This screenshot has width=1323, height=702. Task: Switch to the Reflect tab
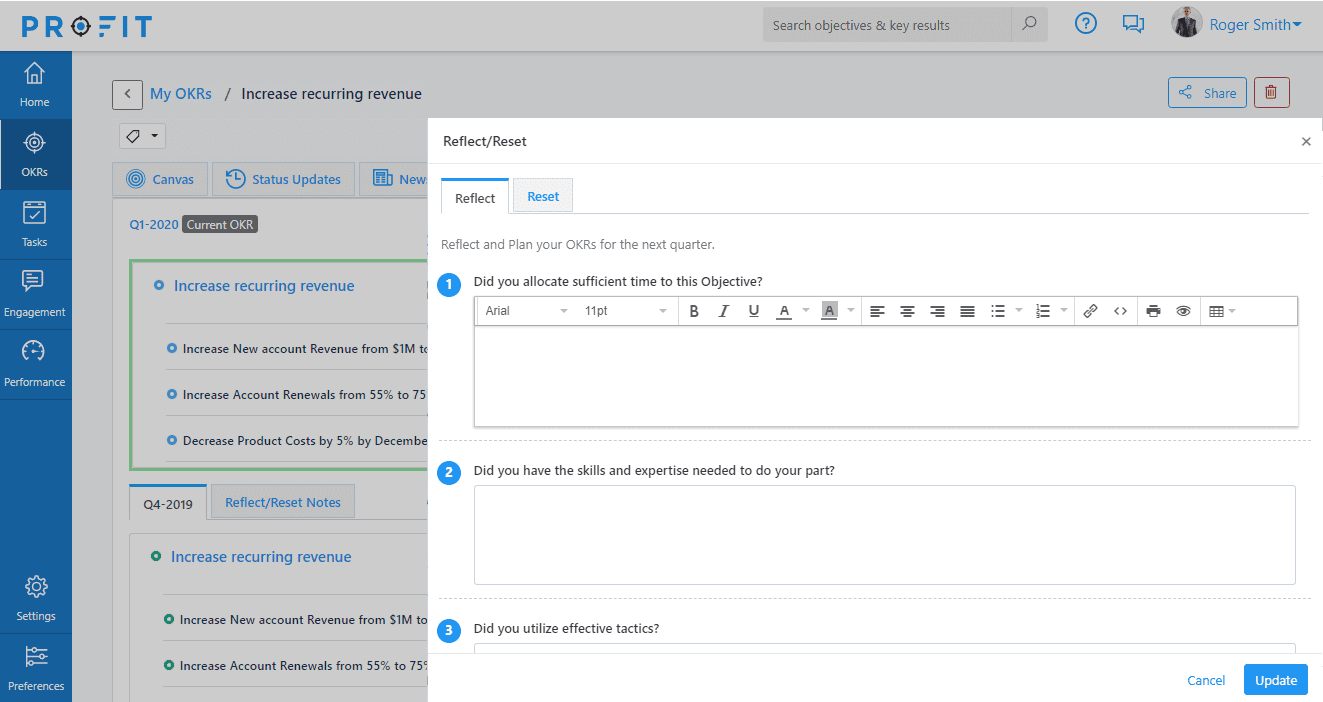coord(475,197)
